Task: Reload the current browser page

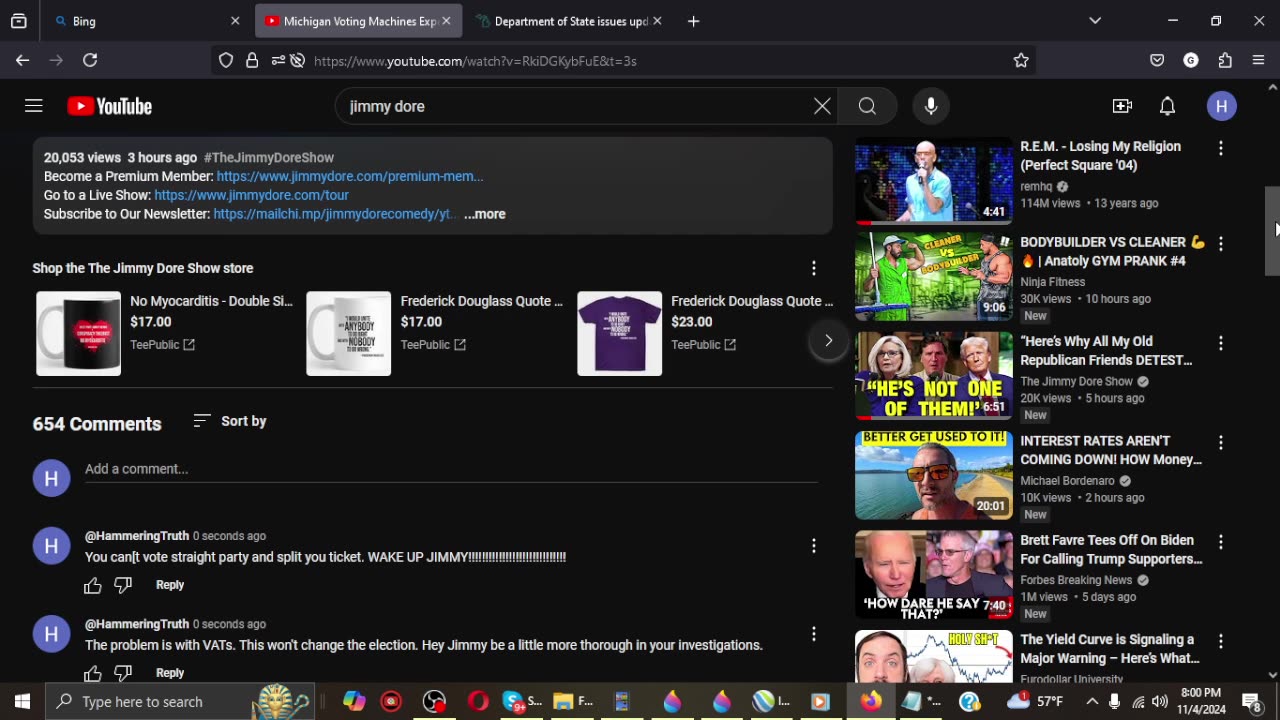Action: (90, 60)
